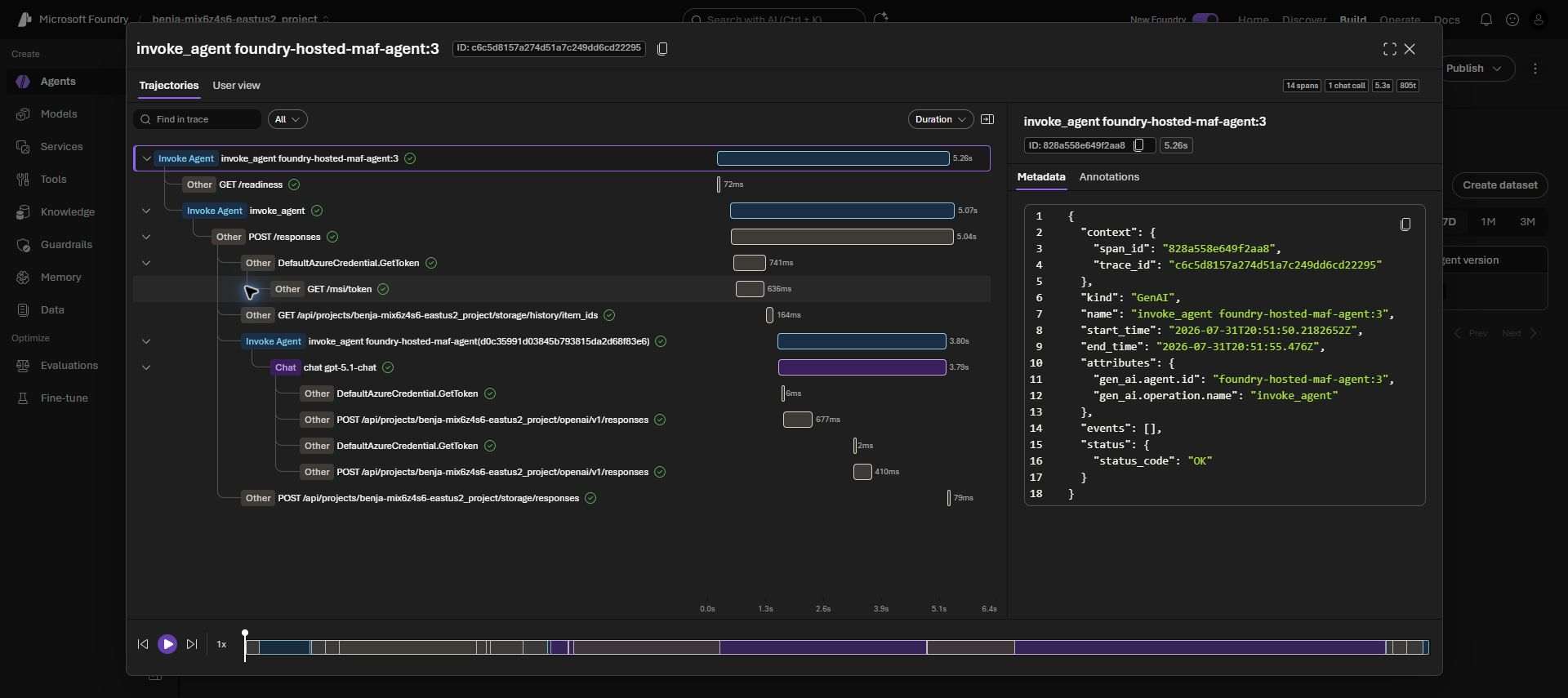The height and width of the screenshot is (698, 1568).
Task: Collapse the invoke_agent foundry-hosted-maf-agent(d0c3...) span
Action: [146, 341]
